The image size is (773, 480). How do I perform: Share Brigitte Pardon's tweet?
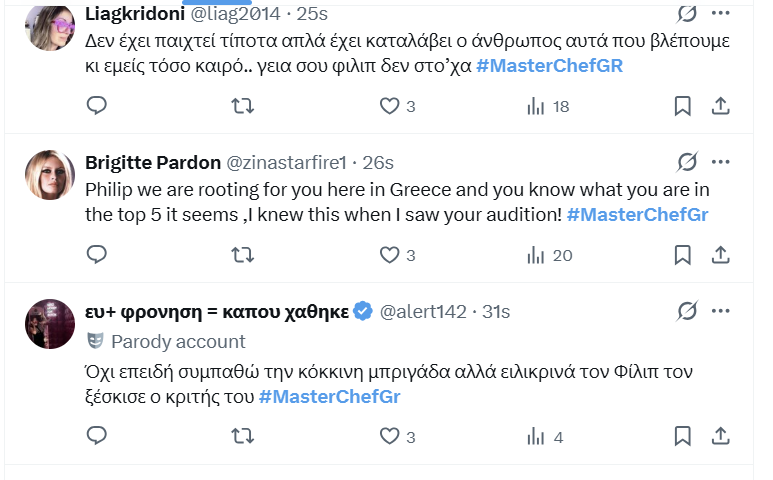click(720, 255)
